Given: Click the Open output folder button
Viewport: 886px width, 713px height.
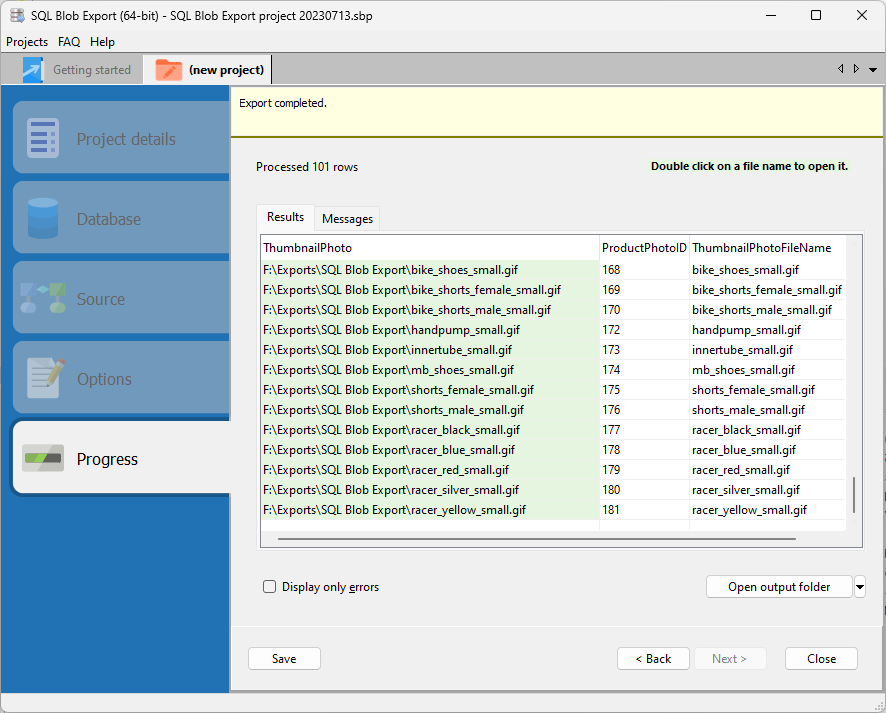Looking at the screenshot, I should click(779, 587).
